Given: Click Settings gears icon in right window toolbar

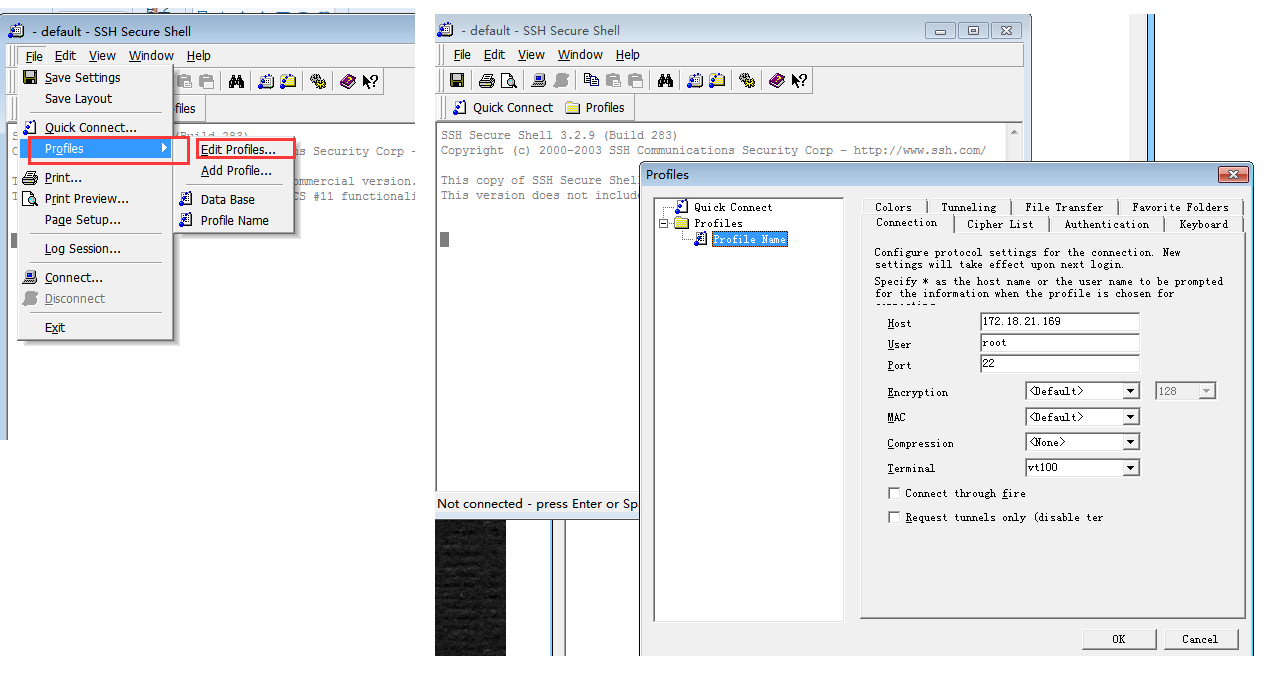Looking at the screenshot, I should pos(747,81).
